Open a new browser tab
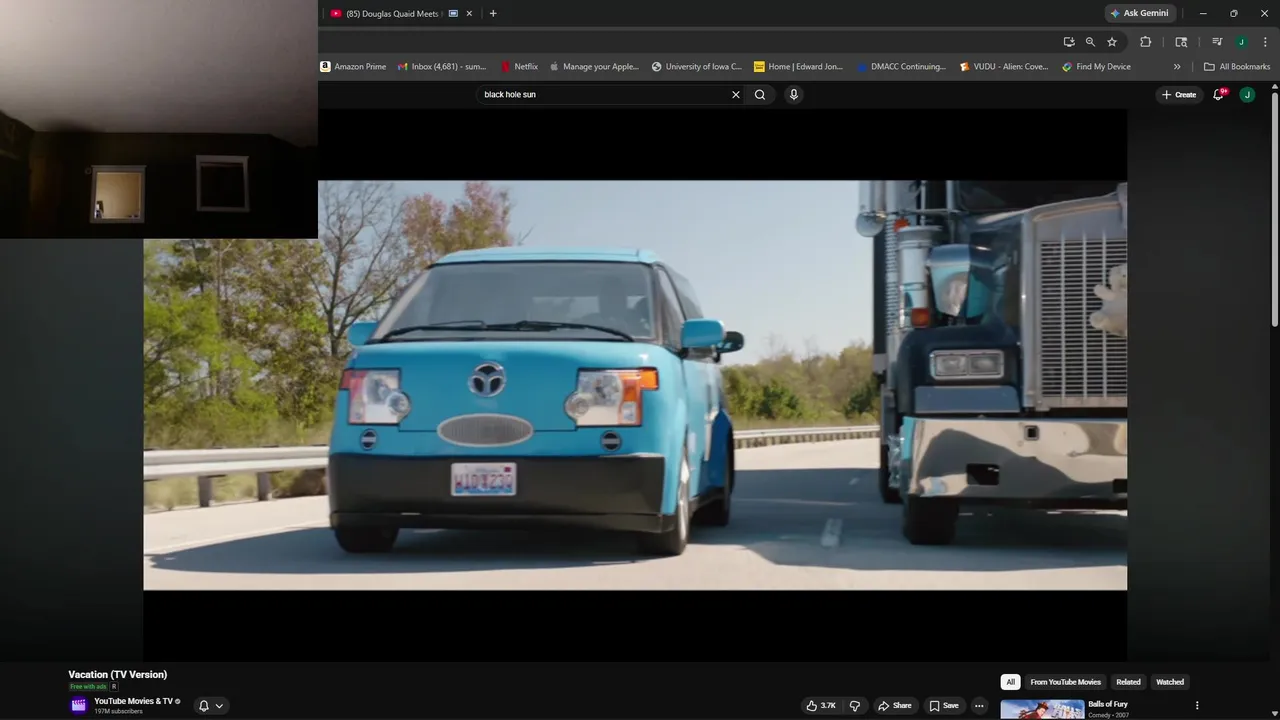 click(493, 13)
